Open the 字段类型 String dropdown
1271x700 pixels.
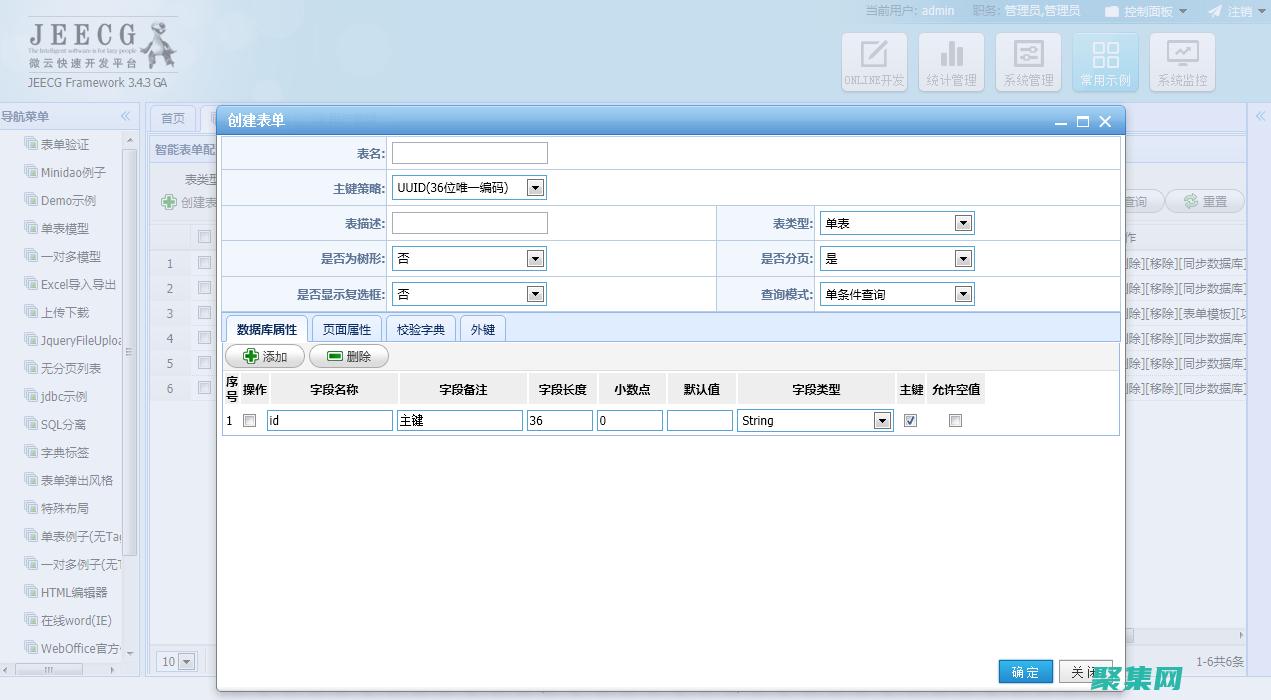point(882,421)
